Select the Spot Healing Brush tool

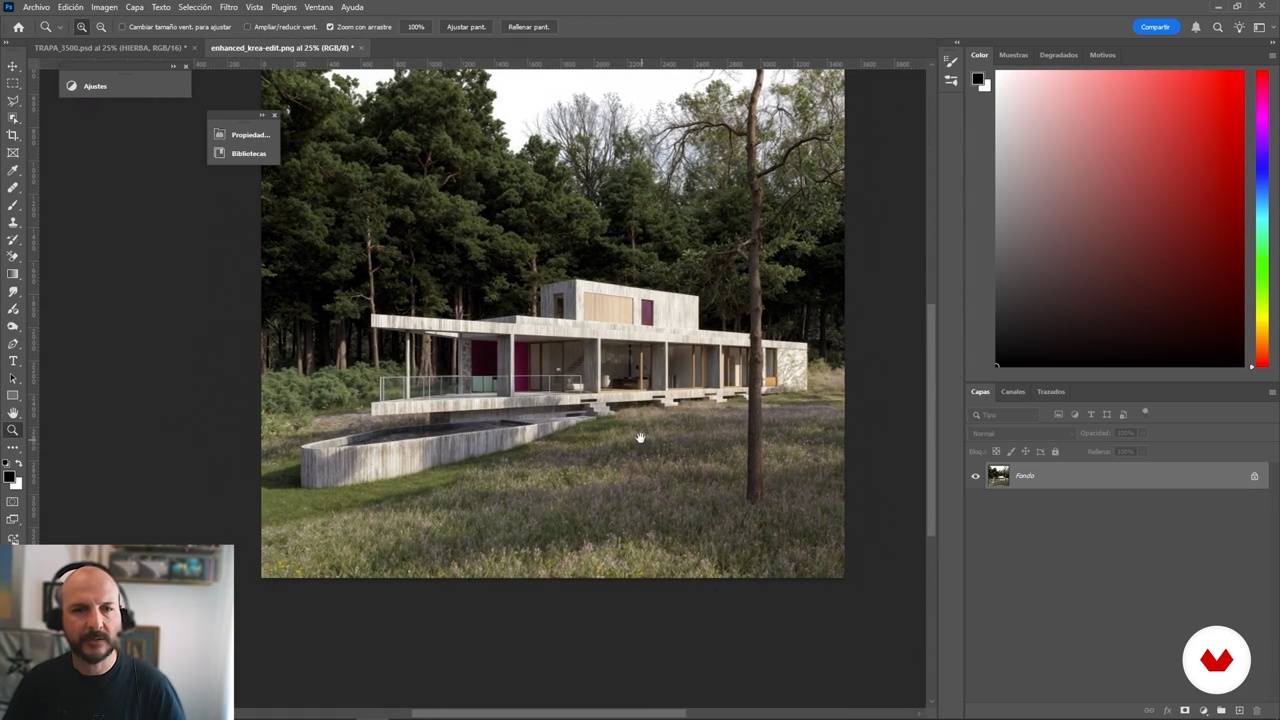pyautogui.click(x=13, y=187)
